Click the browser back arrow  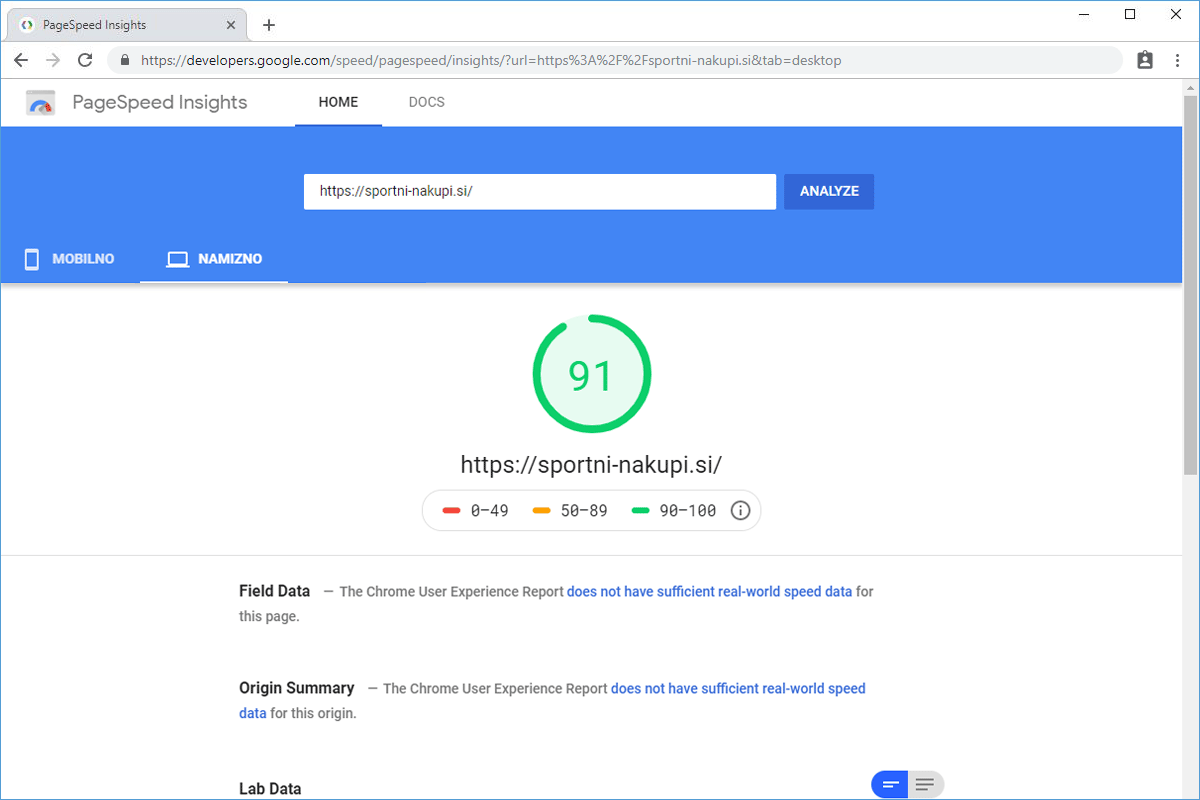click(21, 60)
